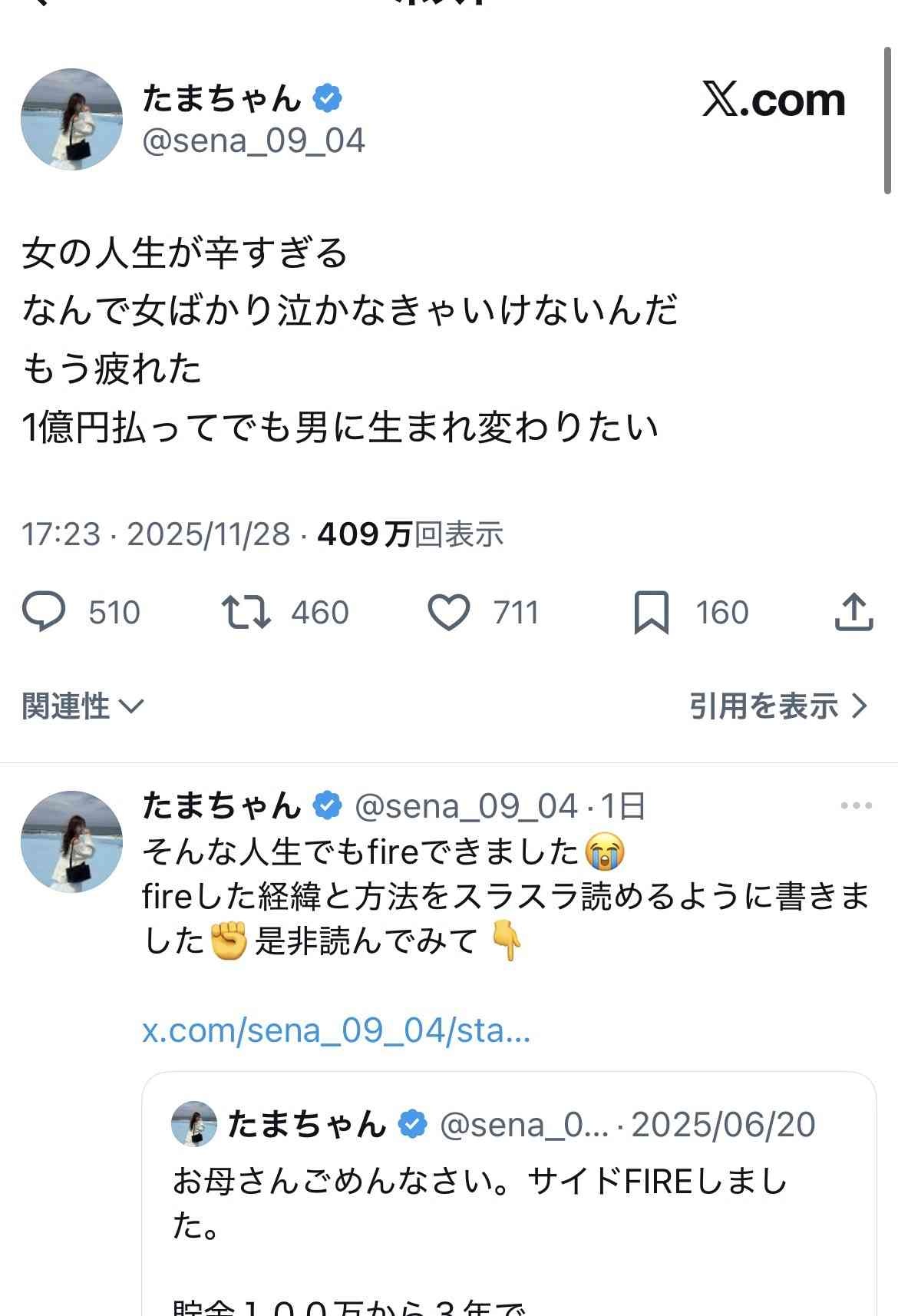
Task: Click the 409万回表示 view count
Action: click(x=410, y=534)
